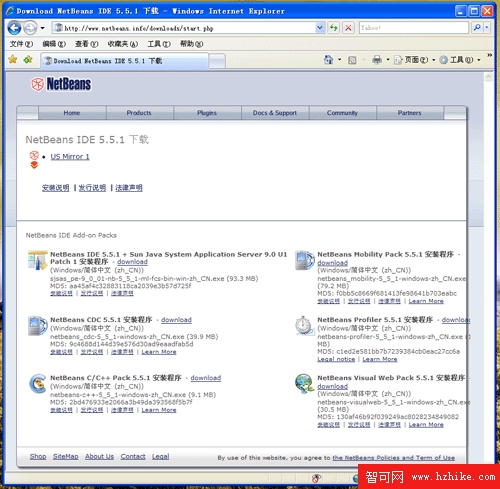The width and height of the screenshot is (500, 489).
Task: Open the 查看 menu
Action: coord(86,44)
